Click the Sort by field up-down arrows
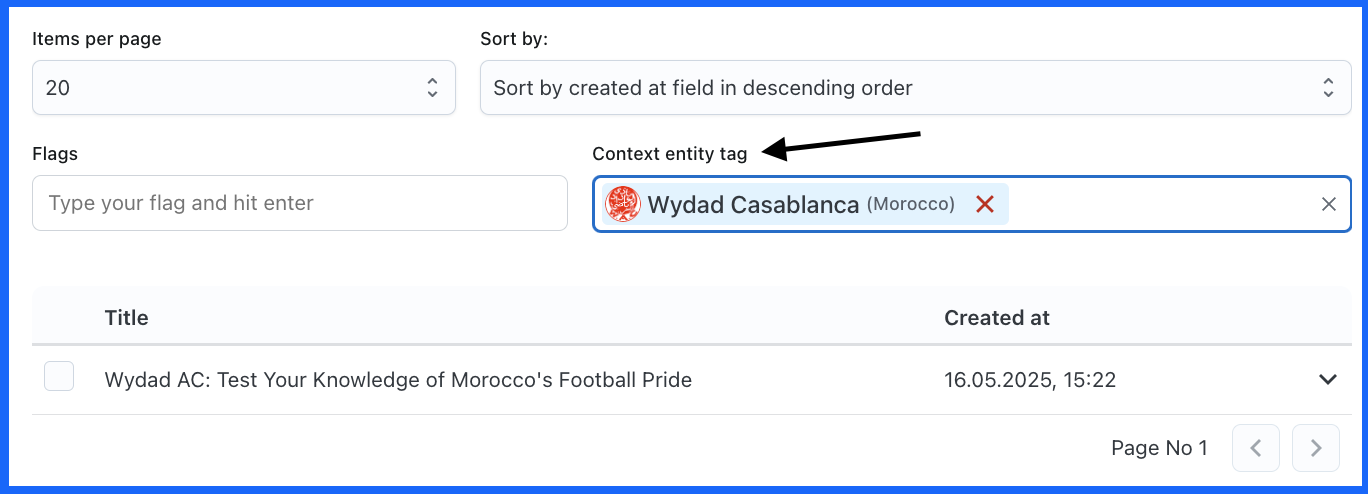This screenshot has height=494, width=1368. (x=1328, y=88)
